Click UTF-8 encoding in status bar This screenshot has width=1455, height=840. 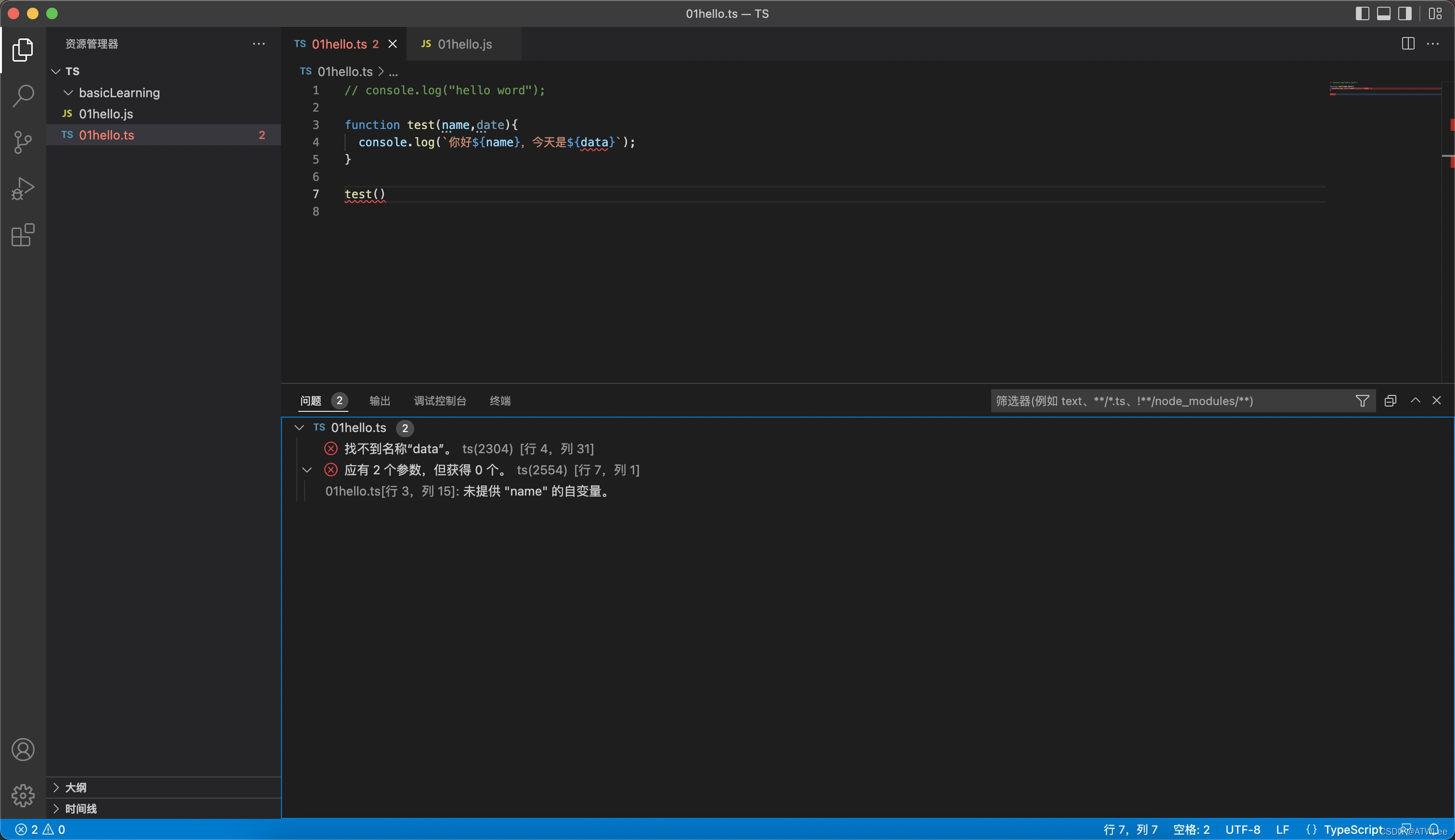pyautogui.click(x=1243, y=829)
